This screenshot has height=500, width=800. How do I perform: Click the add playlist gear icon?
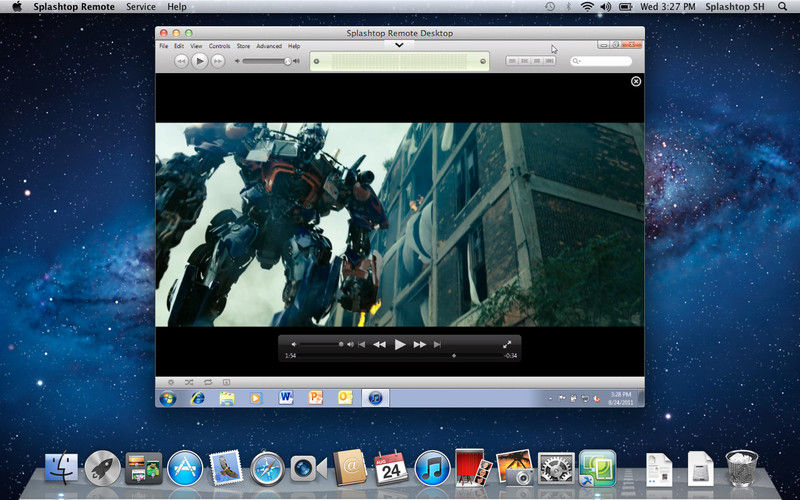point(171,382)
